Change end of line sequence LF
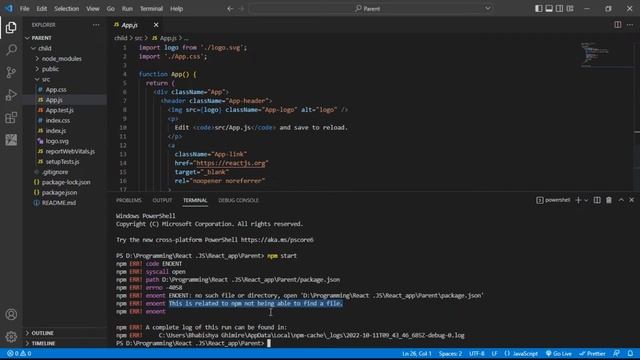The width and height of the screenshot is (640, 360). (x=494, y=353)
